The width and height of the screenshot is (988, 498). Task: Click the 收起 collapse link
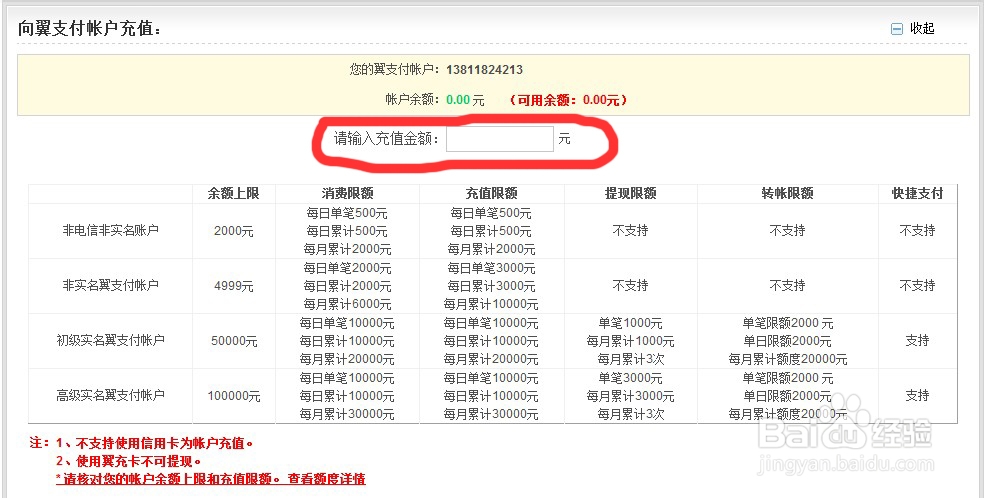point(922,28)
